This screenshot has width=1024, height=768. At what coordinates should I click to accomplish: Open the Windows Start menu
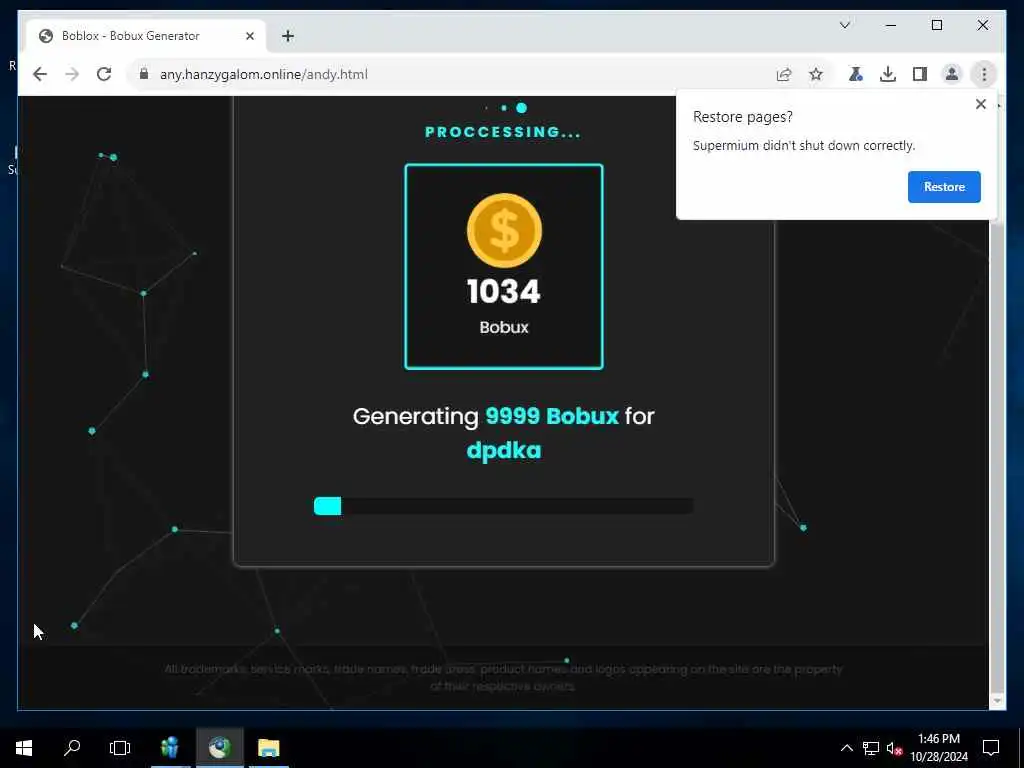click(24, 748)
